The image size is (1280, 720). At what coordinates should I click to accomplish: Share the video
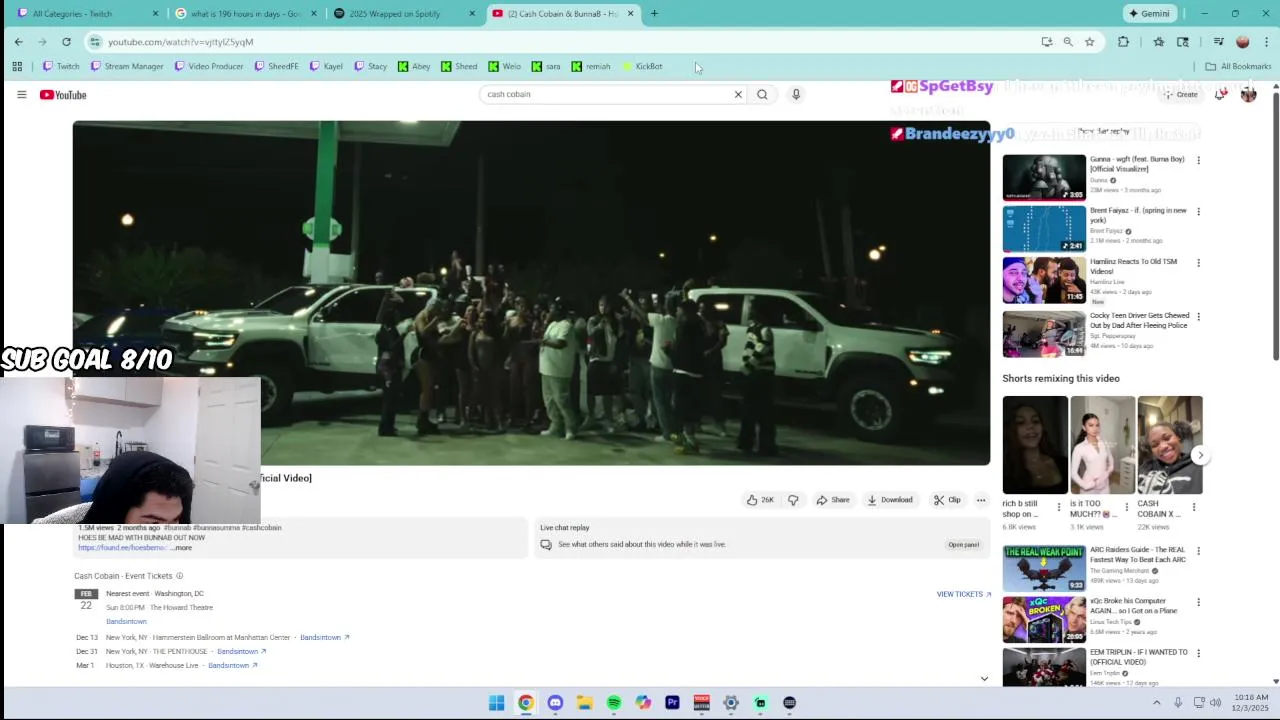(833, 500)
